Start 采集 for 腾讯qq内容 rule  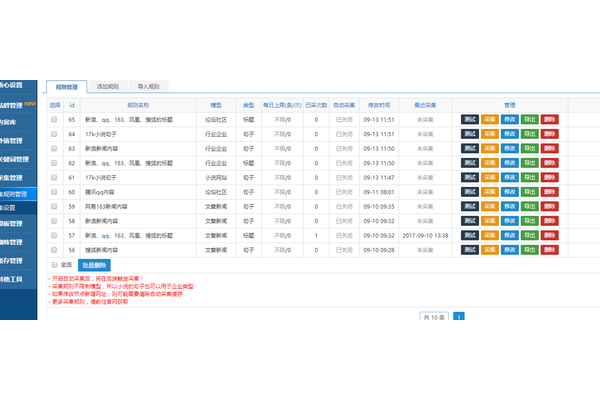[x=489, y=191]
